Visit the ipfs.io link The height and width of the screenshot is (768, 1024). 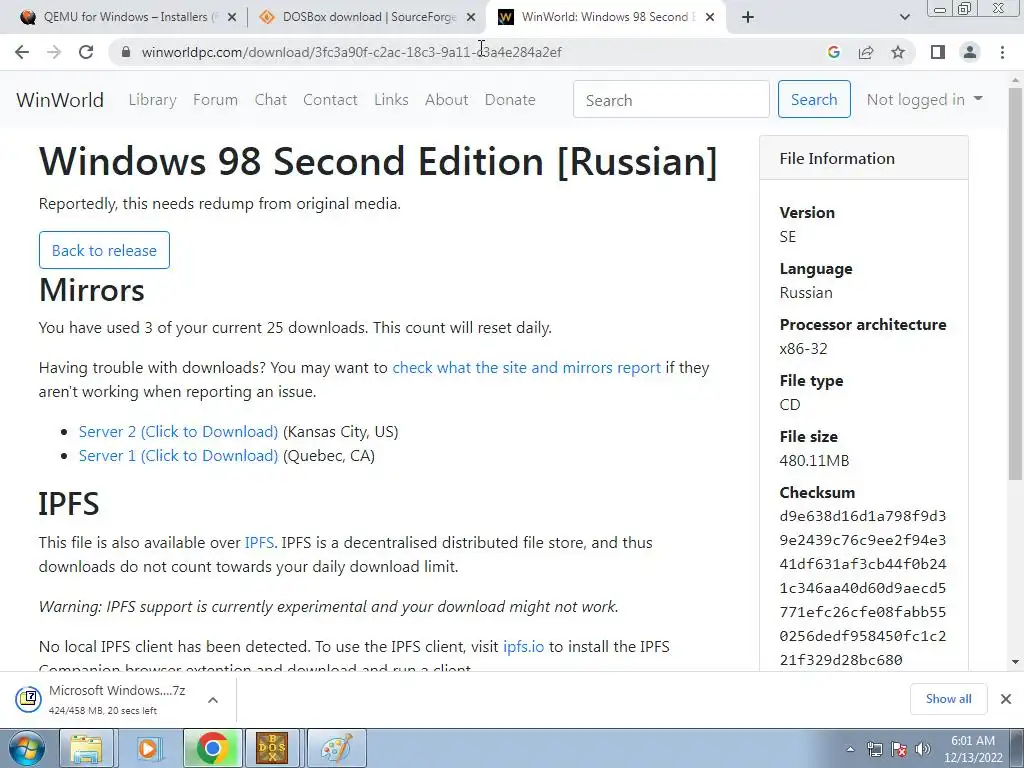523,647
